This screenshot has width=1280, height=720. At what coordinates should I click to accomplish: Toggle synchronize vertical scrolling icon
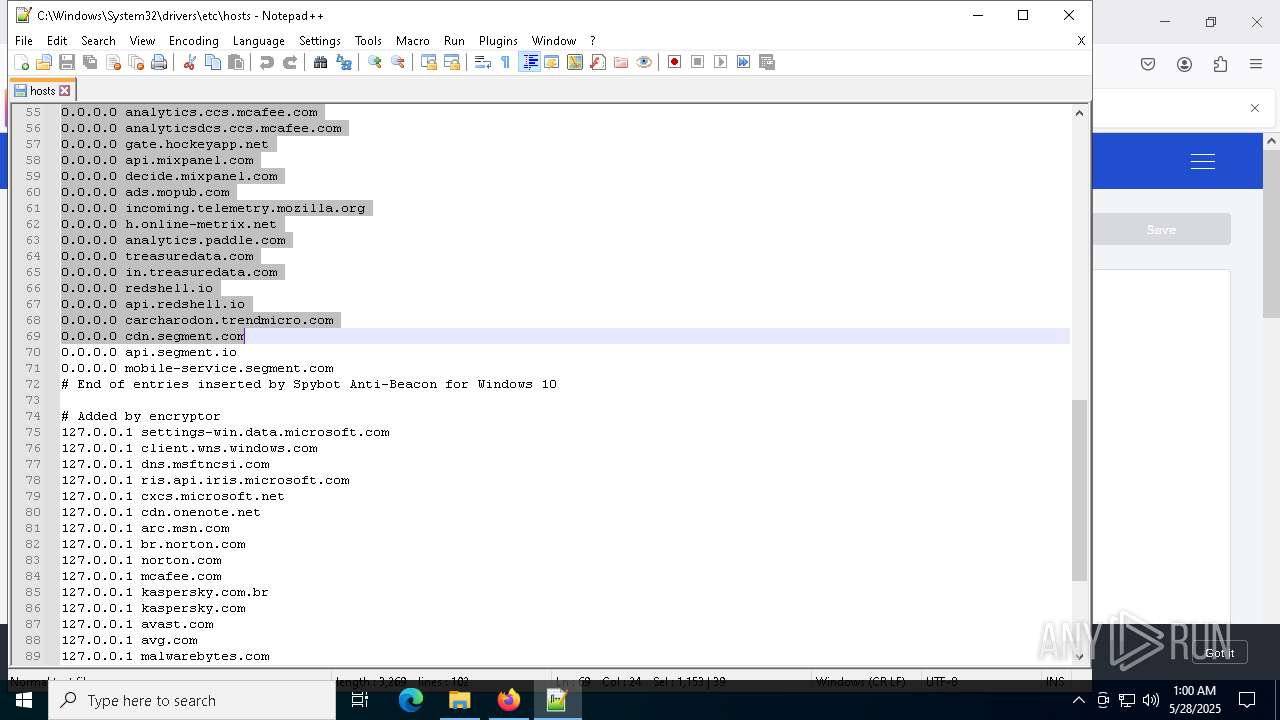[x=429, y=62]
